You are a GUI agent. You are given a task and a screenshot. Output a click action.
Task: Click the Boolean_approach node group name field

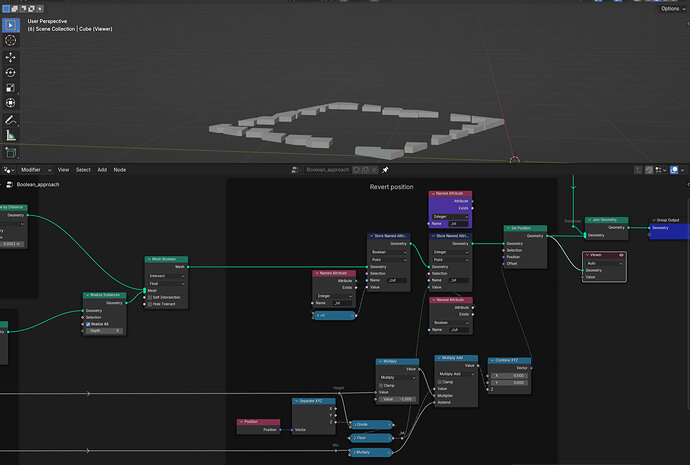[x=327, y=170]
